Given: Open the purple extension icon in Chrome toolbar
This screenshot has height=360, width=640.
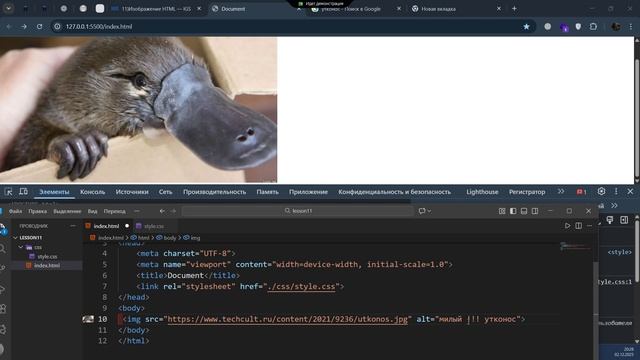Looking at the screenshot, I should tap(564, 27).
